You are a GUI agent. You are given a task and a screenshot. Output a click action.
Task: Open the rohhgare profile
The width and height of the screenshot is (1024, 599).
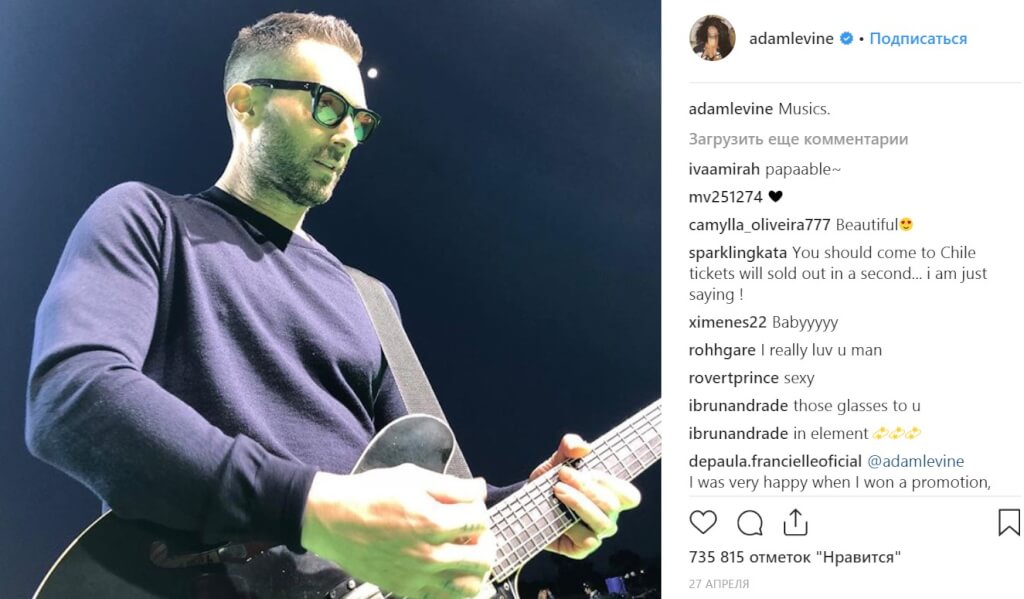[722, 350]
